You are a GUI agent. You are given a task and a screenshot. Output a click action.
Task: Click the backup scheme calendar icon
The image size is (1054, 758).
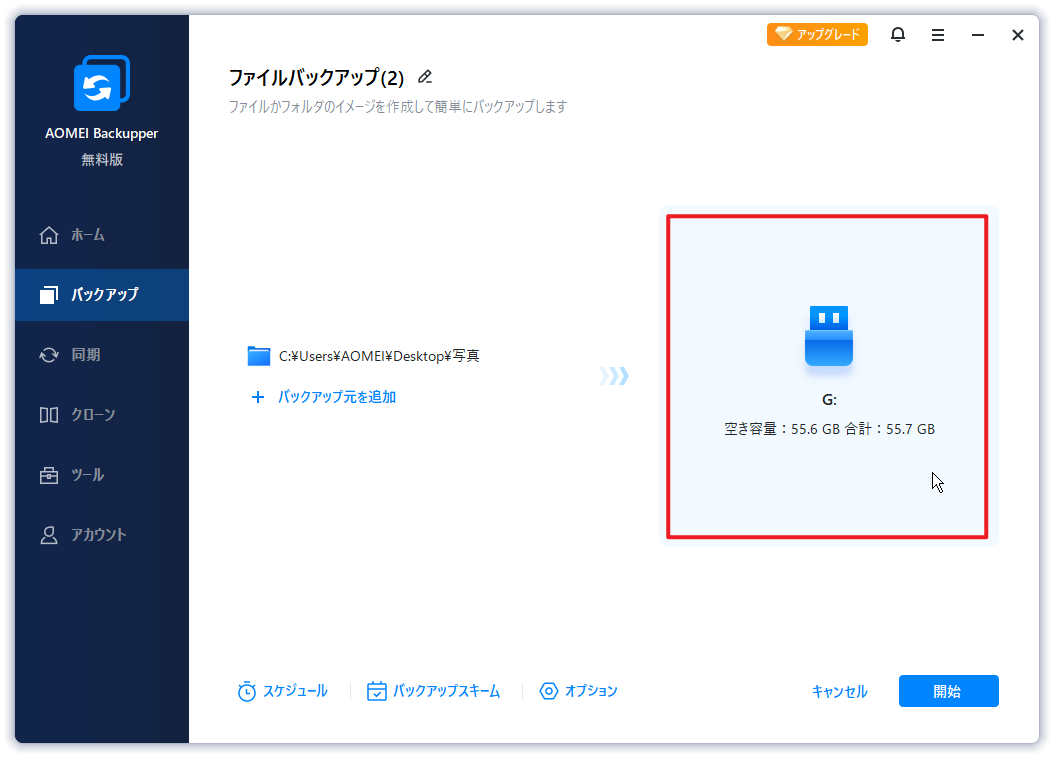pyautogui.click(x=376, y=691)
